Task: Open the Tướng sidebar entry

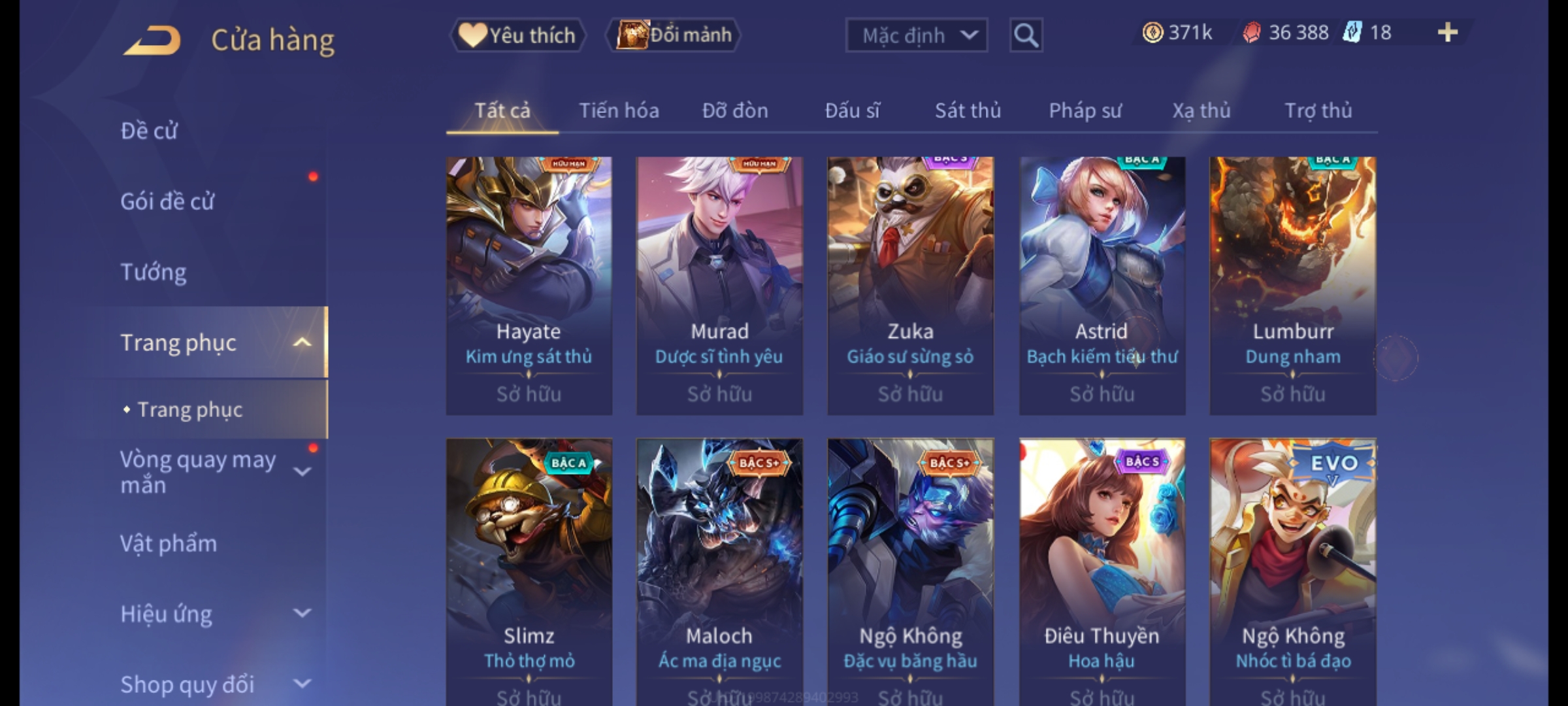Action: pos(154,272)
